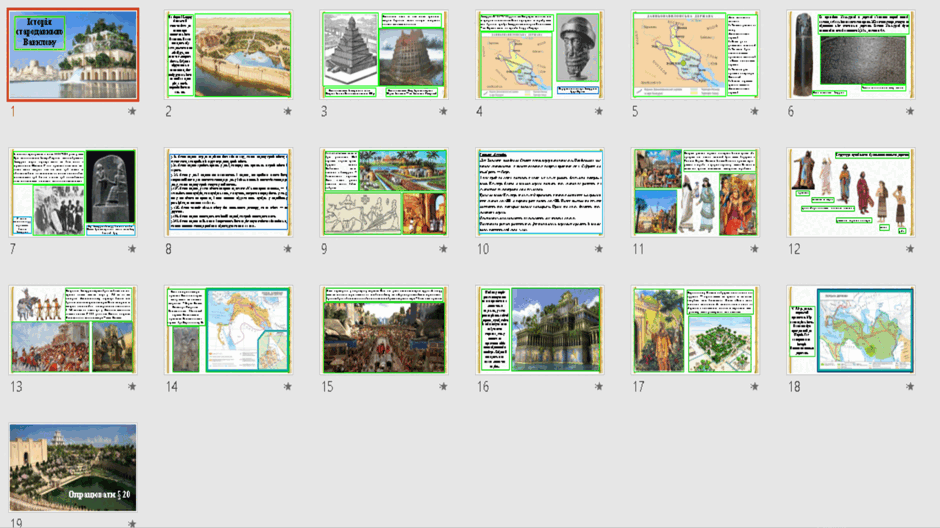
Task: Click animation star icon under slide 8
Action: coord(288,249)
